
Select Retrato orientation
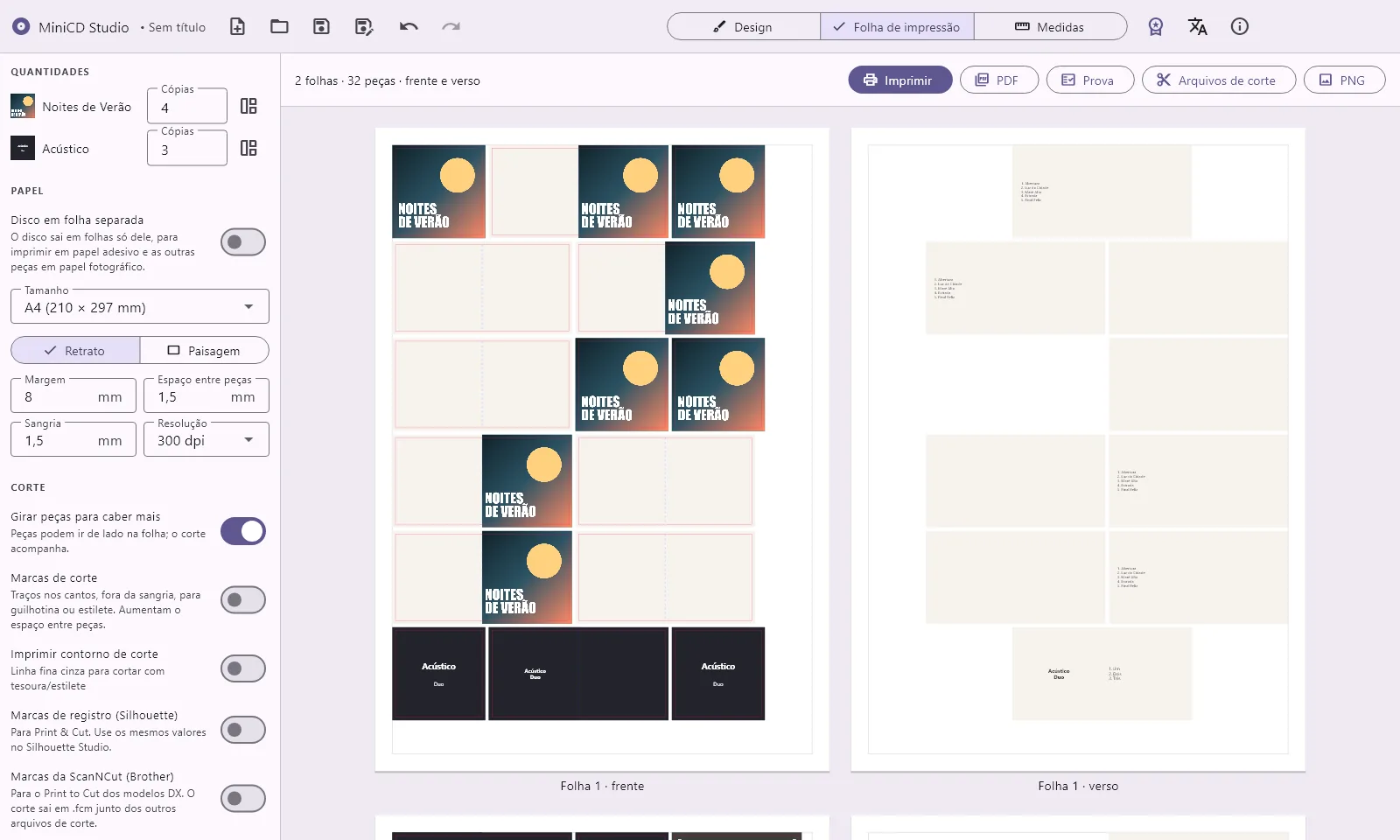point(75,350)
